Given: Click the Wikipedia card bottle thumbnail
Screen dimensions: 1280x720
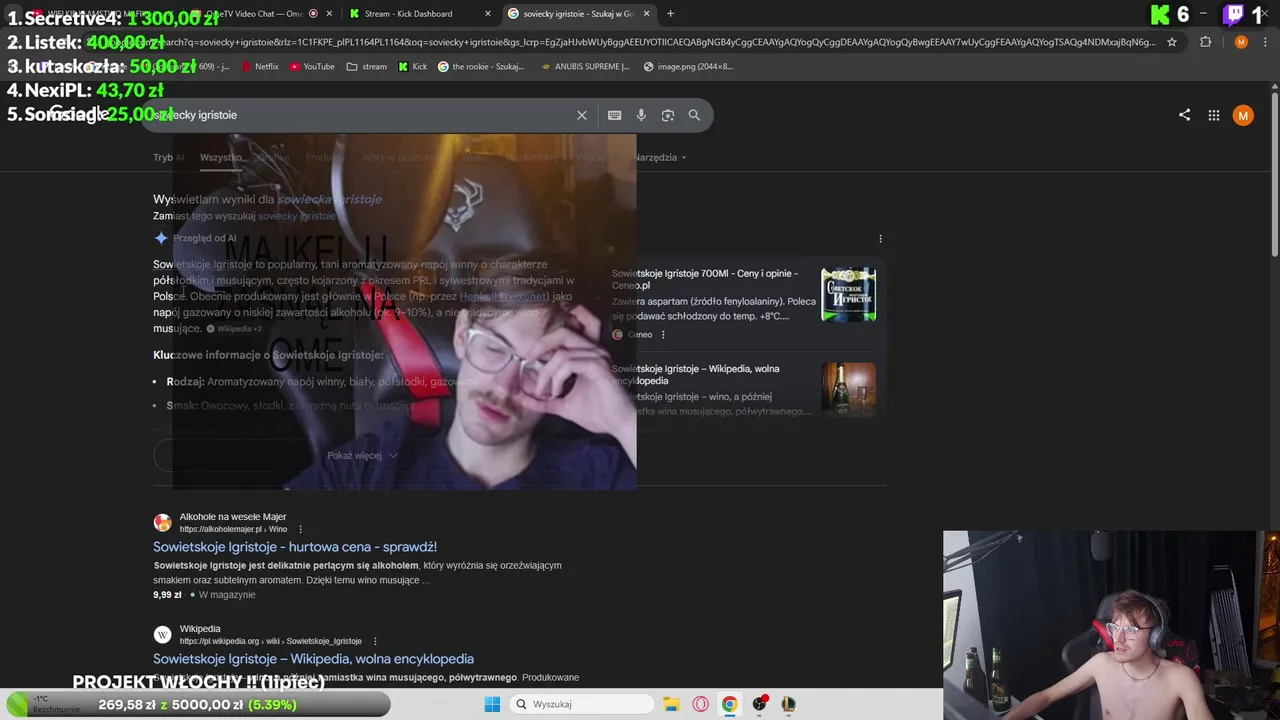Looking at the screenshot, I should click(x=848, y=389).
